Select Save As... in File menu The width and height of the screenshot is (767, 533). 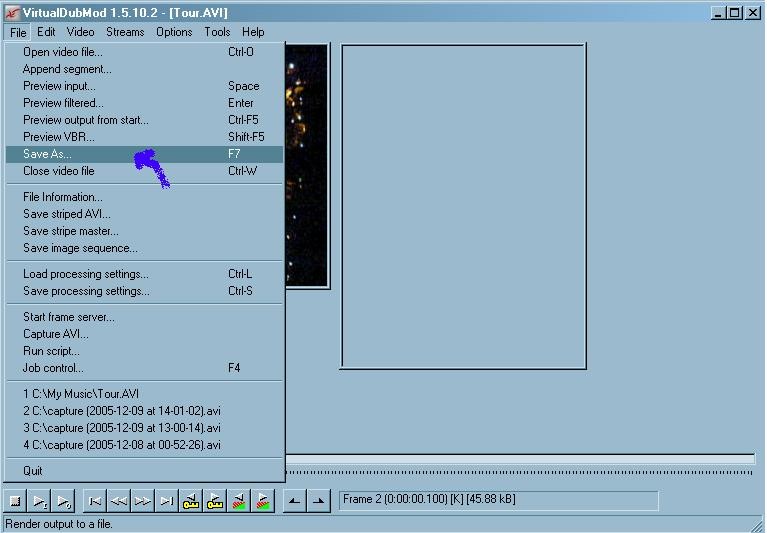pyautogui.click(x=145, y=154)
